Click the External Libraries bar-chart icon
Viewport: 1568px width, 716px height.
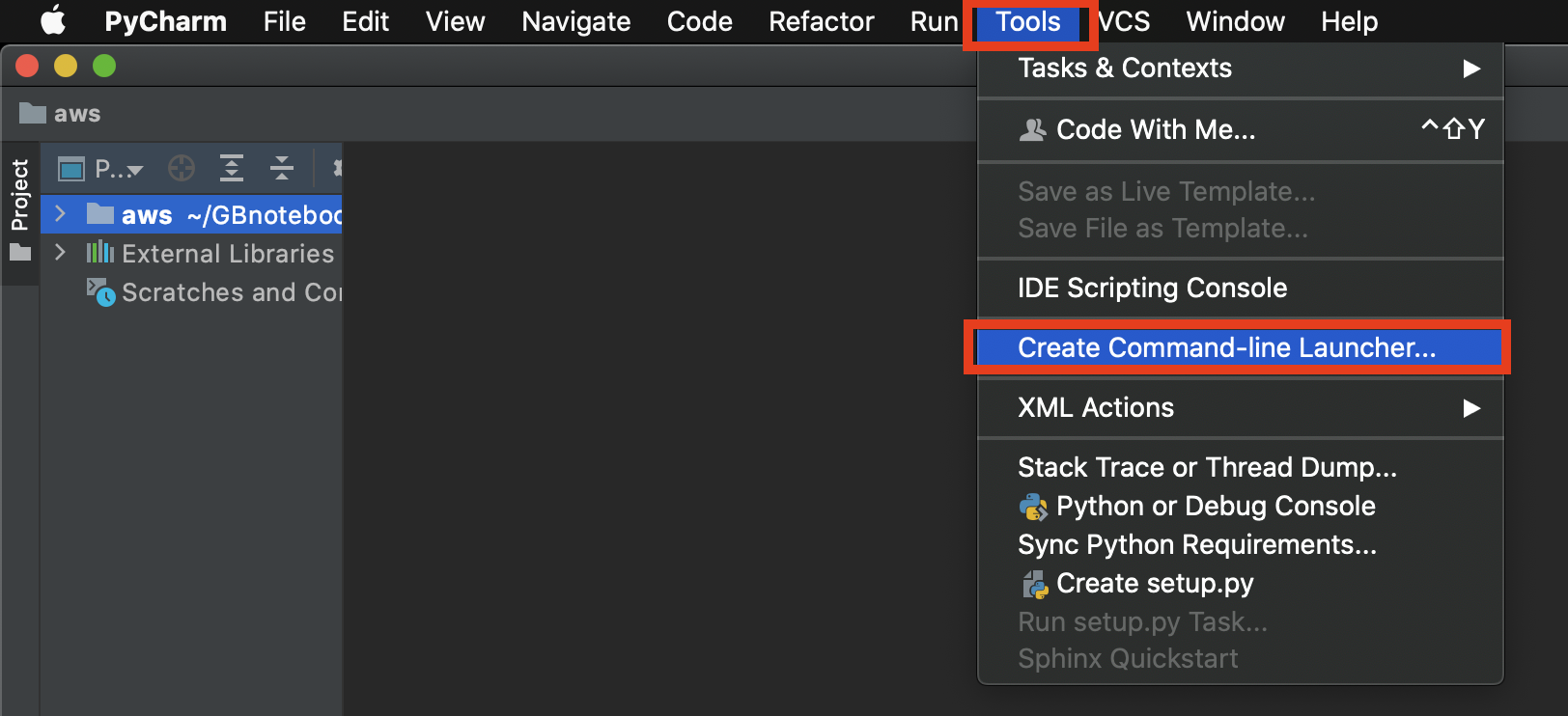pos(99,253)
